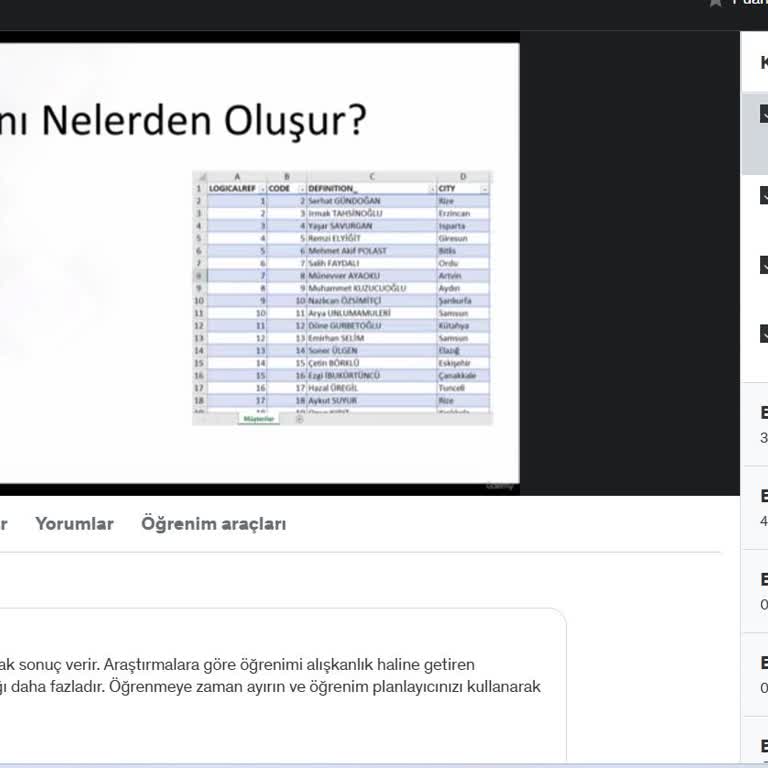Click the cell 'Irmak TAHSİNOĞLU'
The image size is (768, 768).
point(372,214)
